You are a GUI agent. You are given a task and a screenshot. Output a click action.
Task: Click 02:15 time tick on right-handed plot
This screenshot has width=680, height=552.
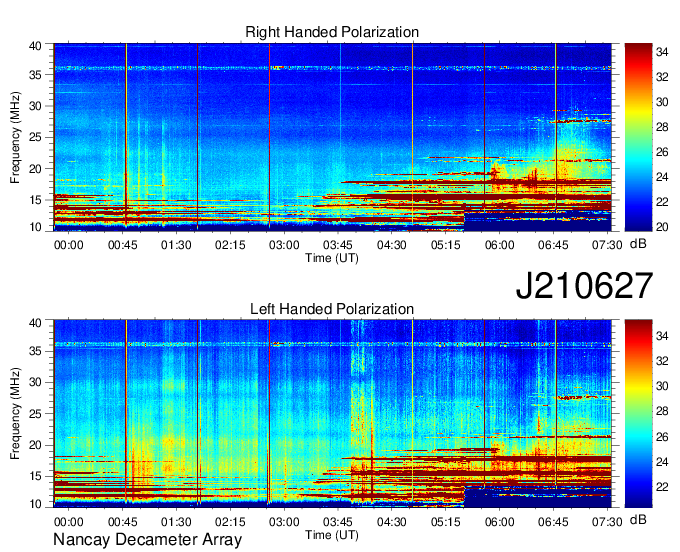230,245
